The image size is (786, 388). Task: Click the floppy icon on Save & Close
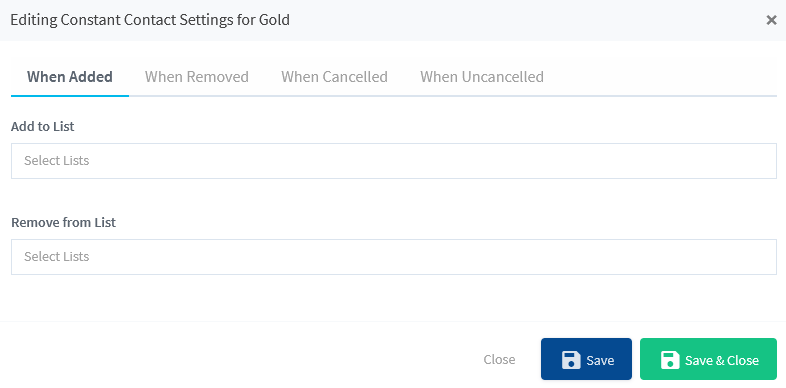pyautogui.click(x=670, y=360)
